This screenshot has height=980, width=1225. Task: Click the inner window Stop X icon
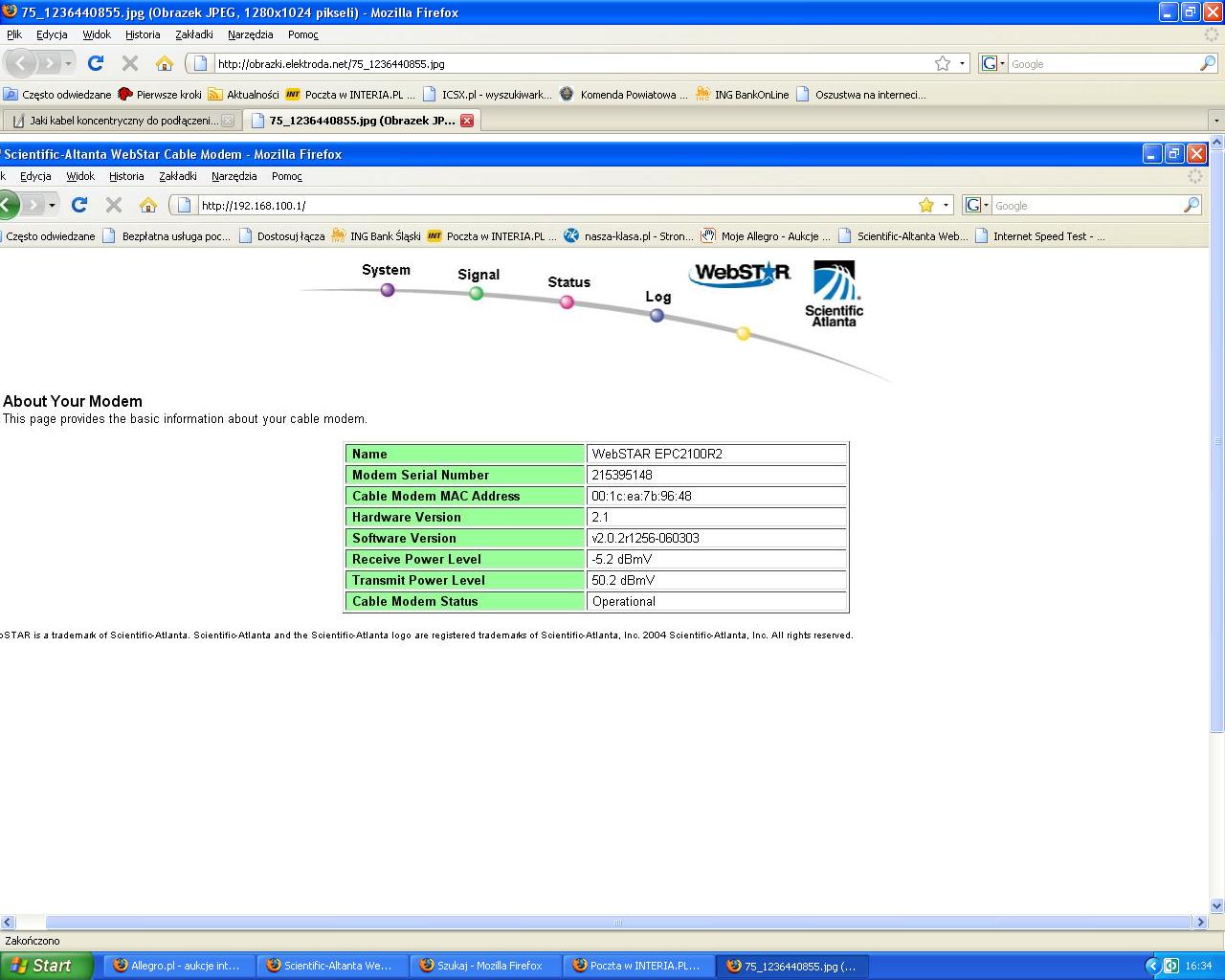pyautogui.click(x=114, y=205)
